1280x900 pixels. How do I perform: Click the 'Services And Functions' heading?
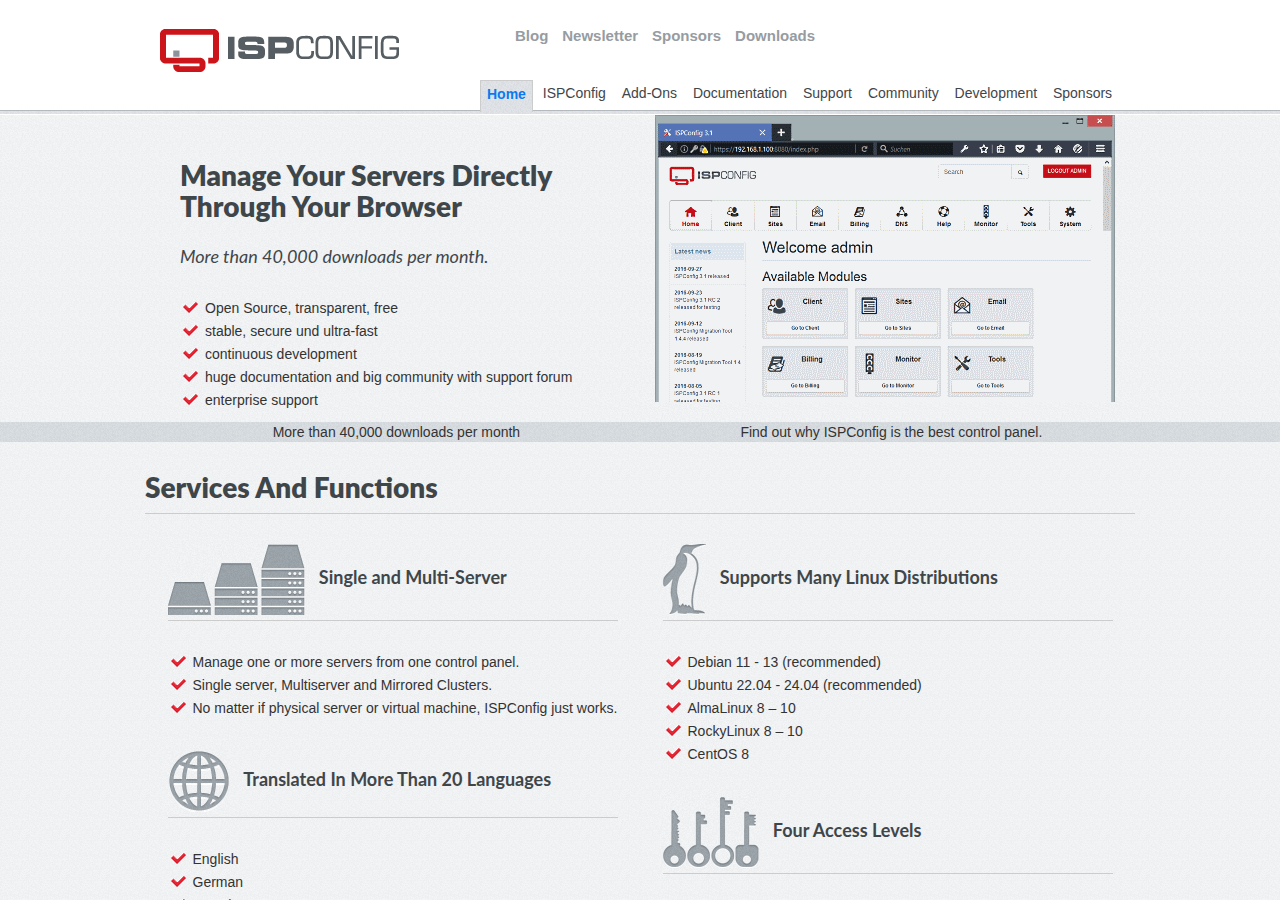[x=291, y=488]
